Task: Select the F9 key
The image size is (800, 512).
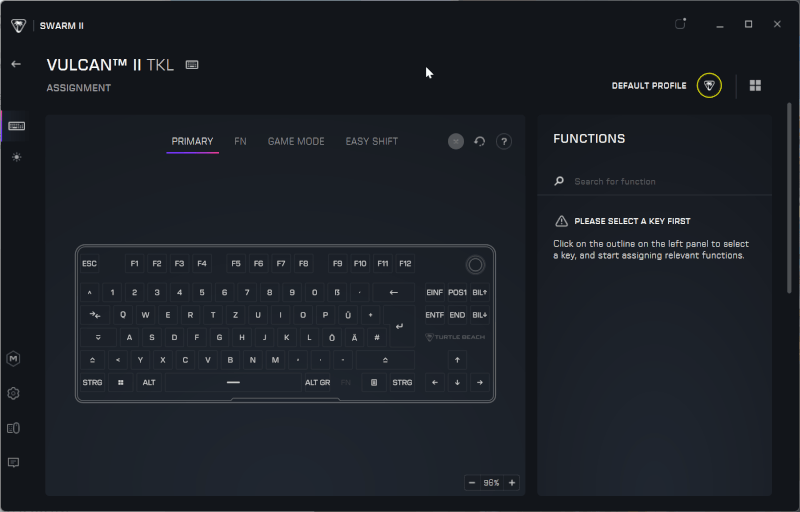Action: 337,264
